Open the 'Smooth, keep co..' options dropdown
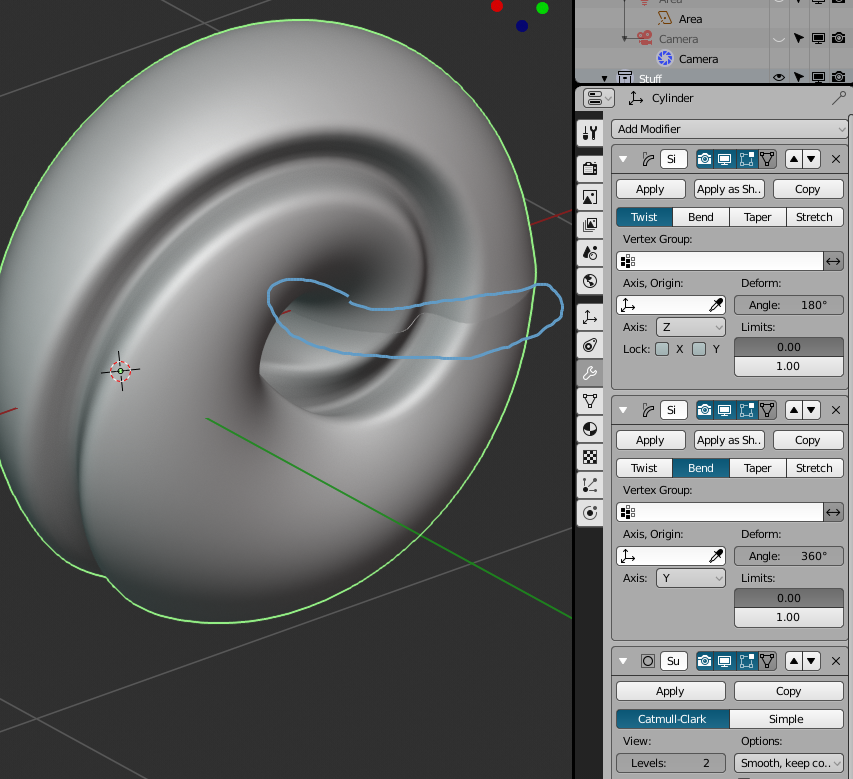This screenshot has height=779, width=853. (x=788, y=763)
